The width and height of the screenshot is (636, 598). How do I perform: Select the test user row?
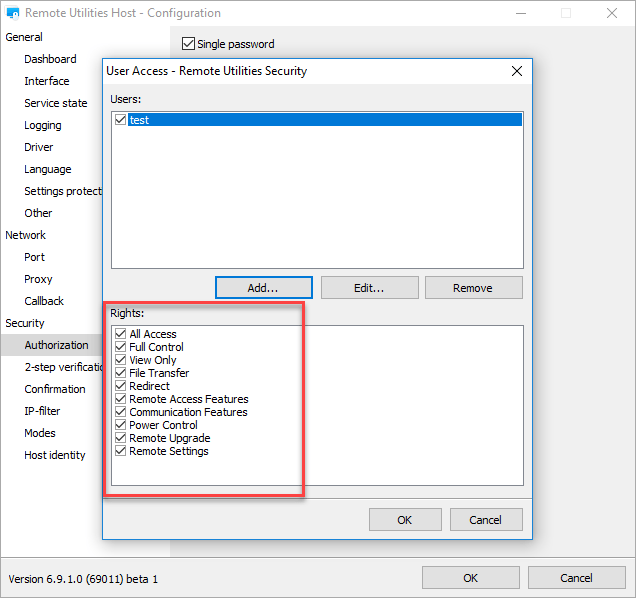[x=325, y=120]
